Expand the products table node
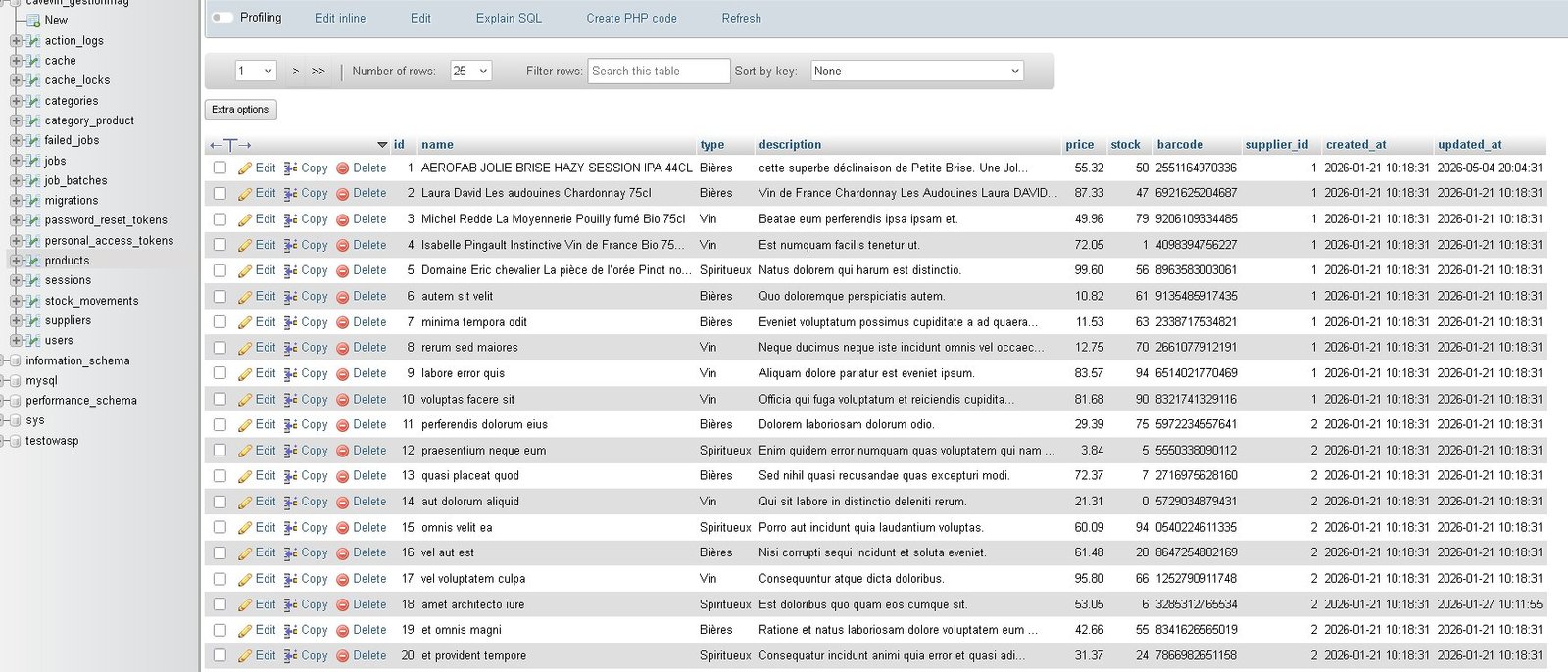Screen dimensions: 1568x672 pos(15,261)
